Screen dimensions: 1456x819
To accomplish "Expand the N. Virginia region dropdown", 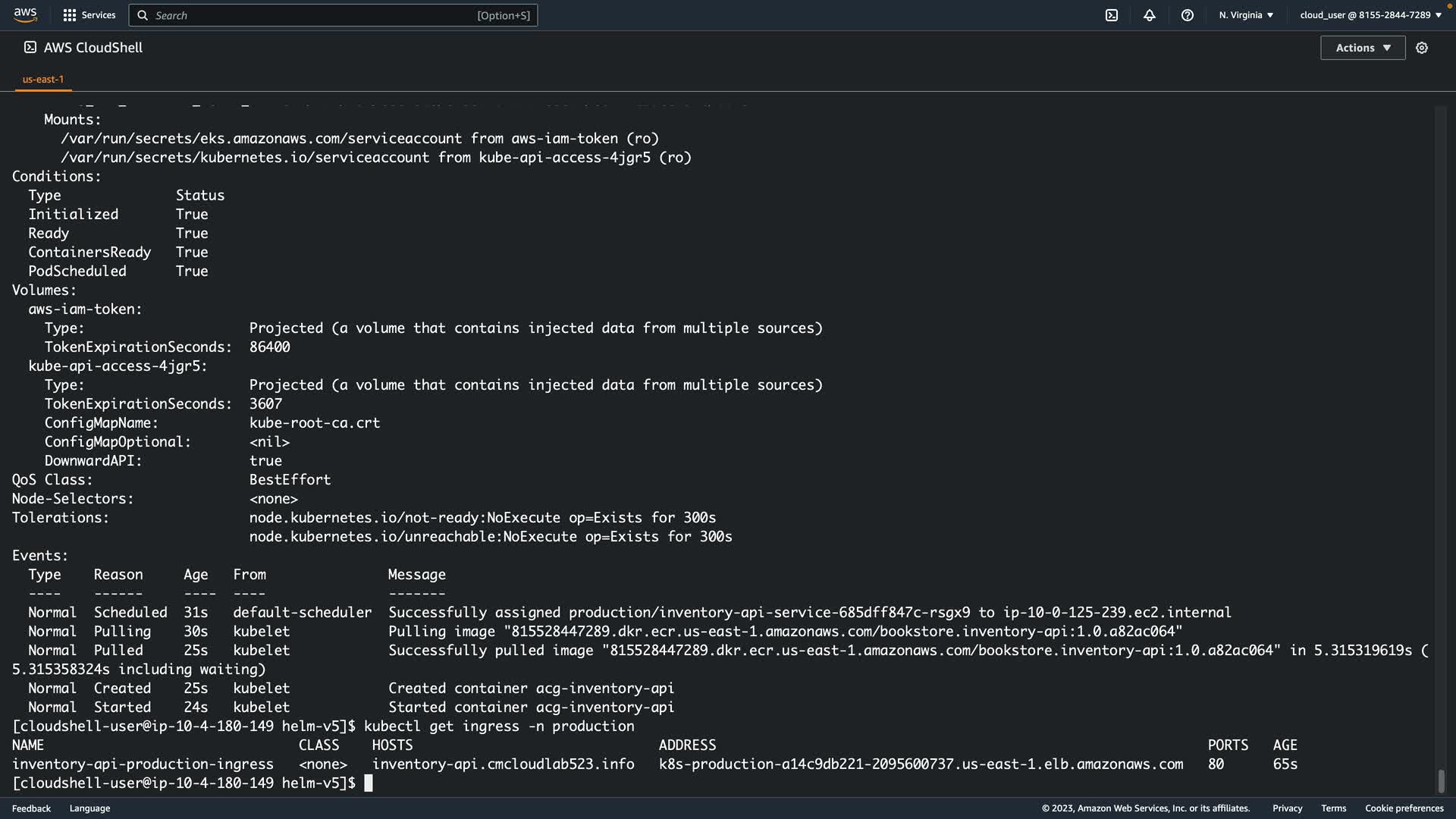I will point(1246,15).
